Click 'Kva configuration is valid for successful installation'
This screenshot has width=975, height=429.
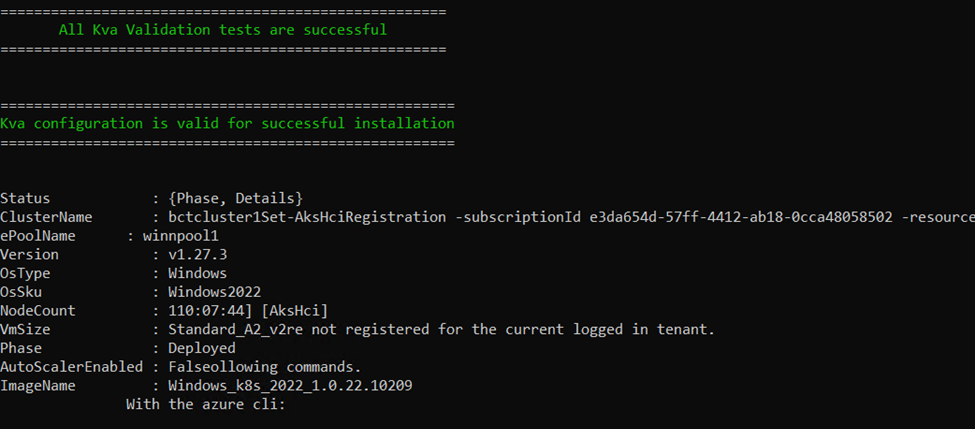click(228, 123)
